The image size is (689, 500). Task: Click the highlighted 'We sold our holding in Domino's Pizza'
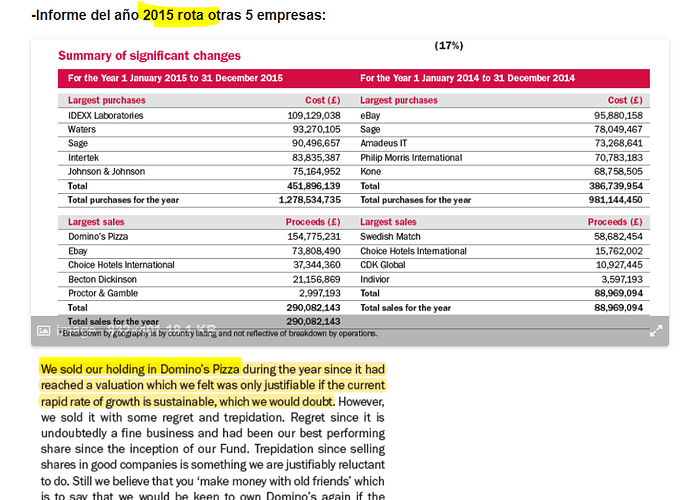(x=140, y=369)
